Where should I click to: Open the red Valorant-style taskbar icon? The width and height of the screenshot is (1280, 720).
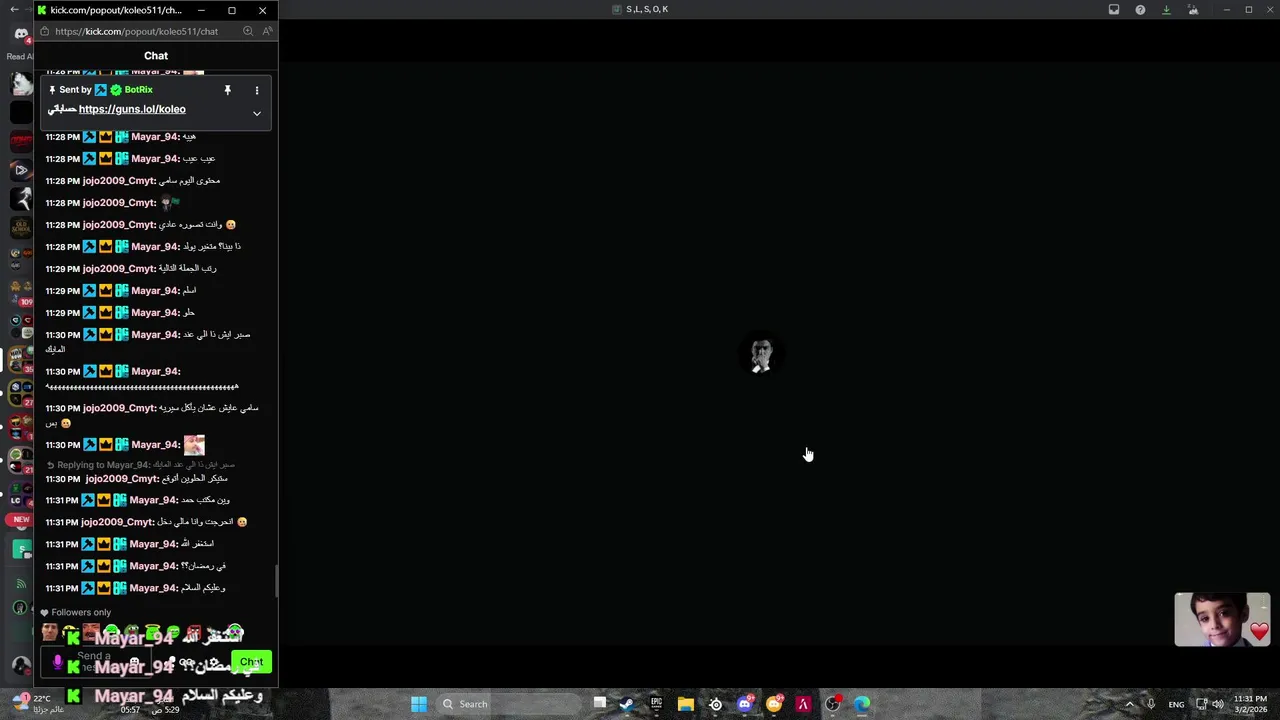803,704
